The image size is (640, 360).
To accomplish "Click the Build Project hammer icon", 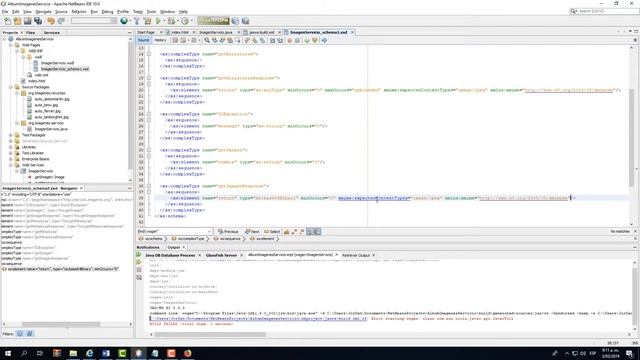I will point(137,21).
